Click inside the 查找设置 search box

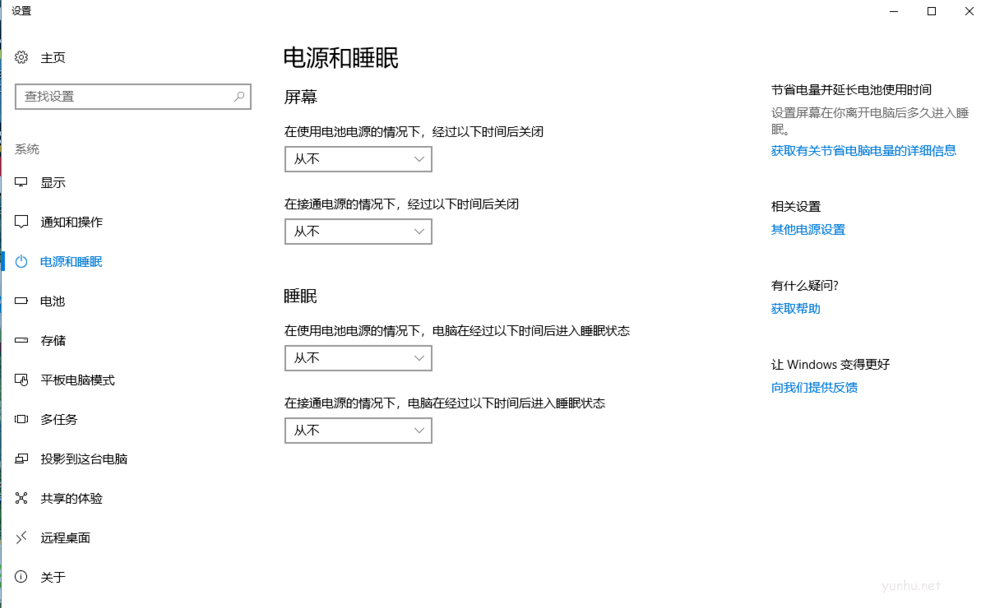tap(130, 97)
